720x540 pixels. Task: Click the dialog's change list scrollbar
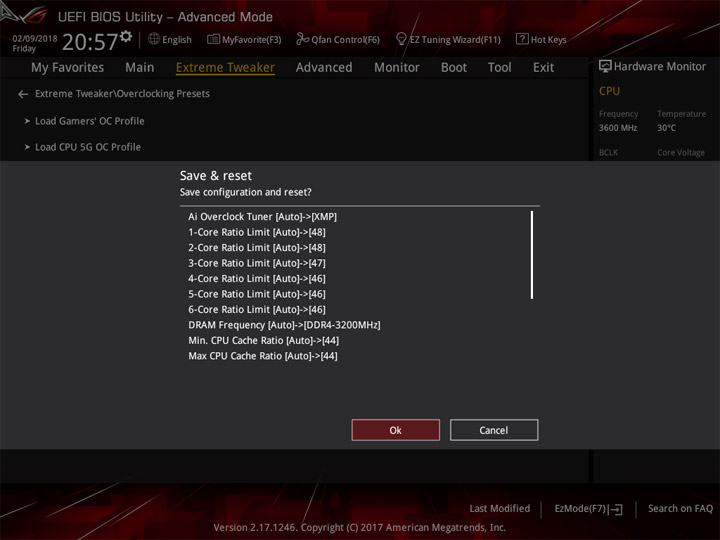click(x=532, y=255)
